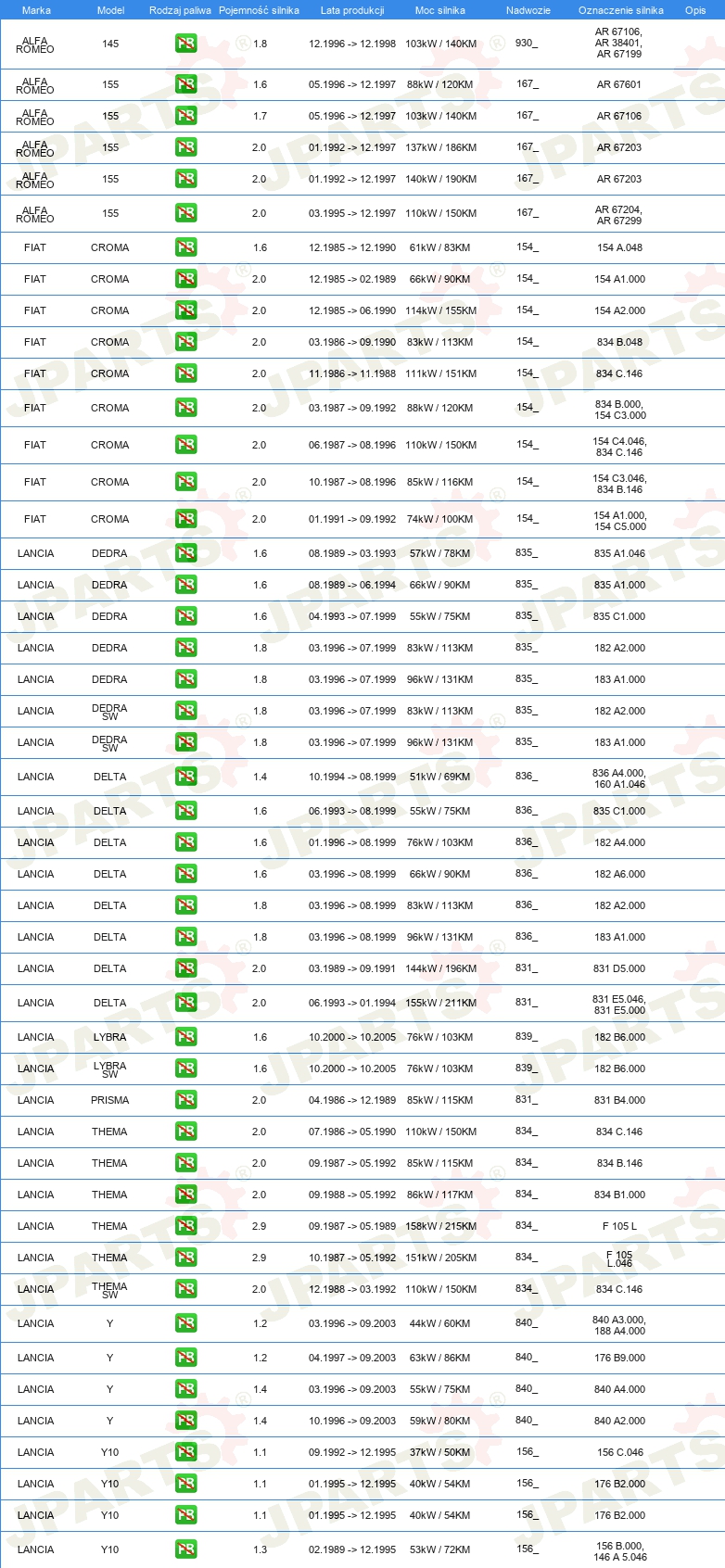Select fuel icon in Lancia Lybra SW row
Viewport: 725px width, 1568px height.
pyautogui.click(x=186, y=1069)
